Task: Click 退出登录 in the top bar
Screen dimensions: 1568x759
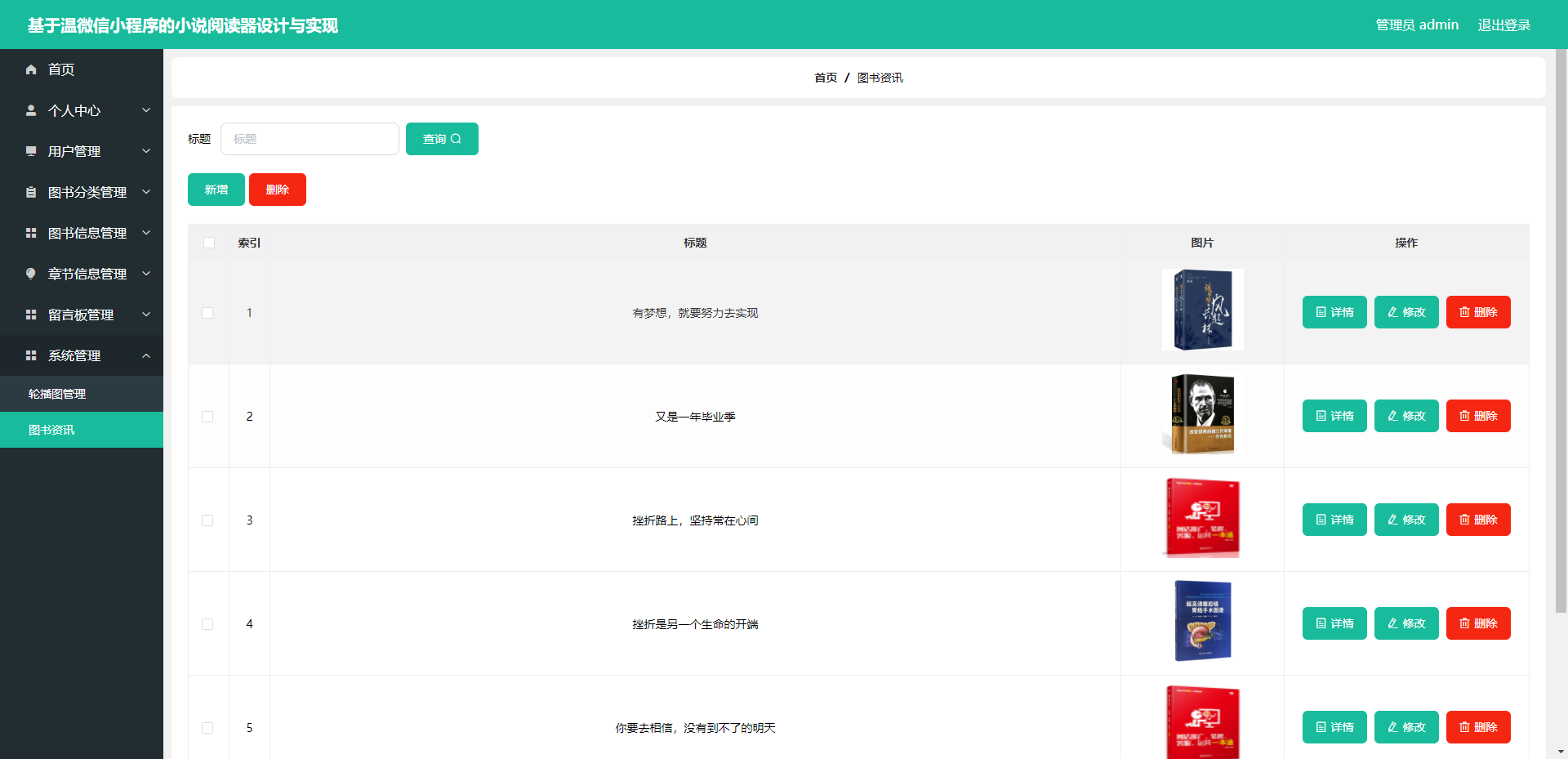Action: (1503, 25)
